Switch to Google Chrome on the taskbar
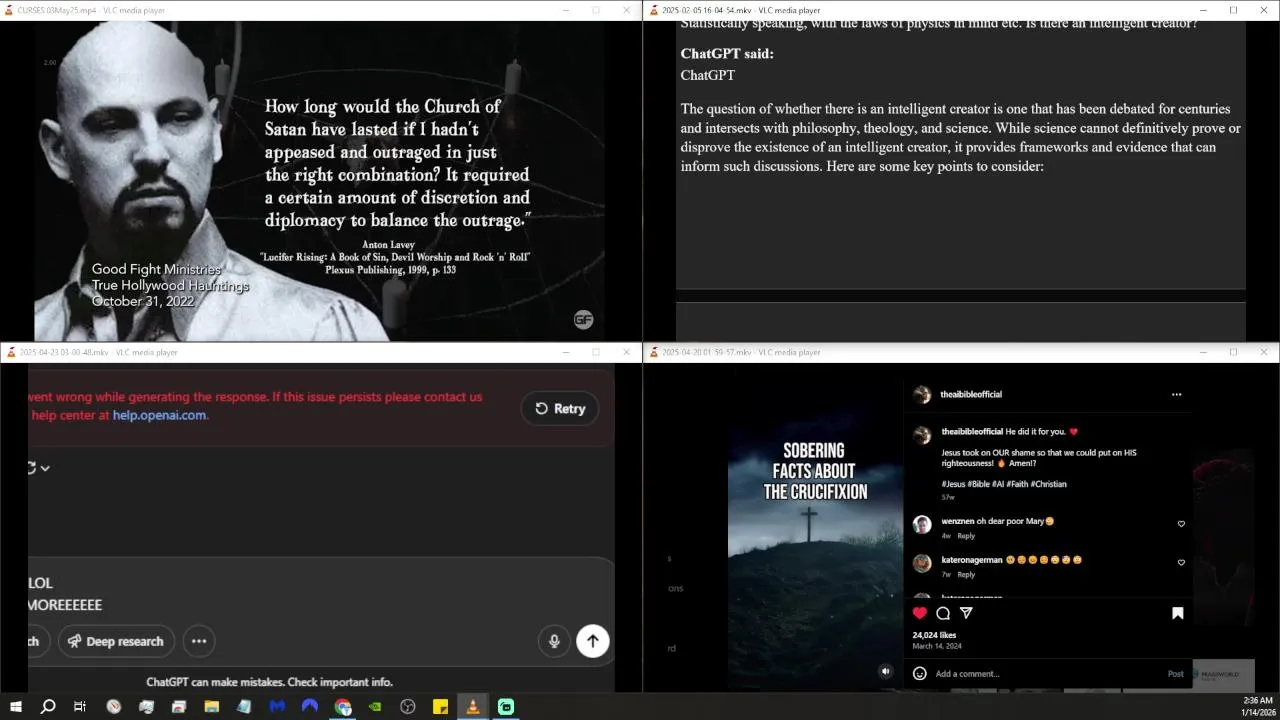The width and height of the screenshot is (1280, 720). coord(343,707)
